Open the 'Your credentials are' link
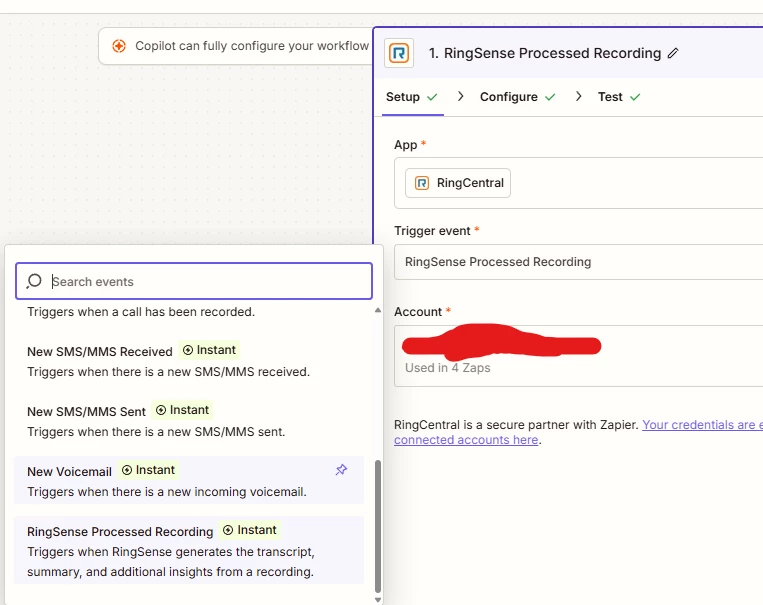Image resolution: width=763 pixels, height=605 pixels. (702, 425)
